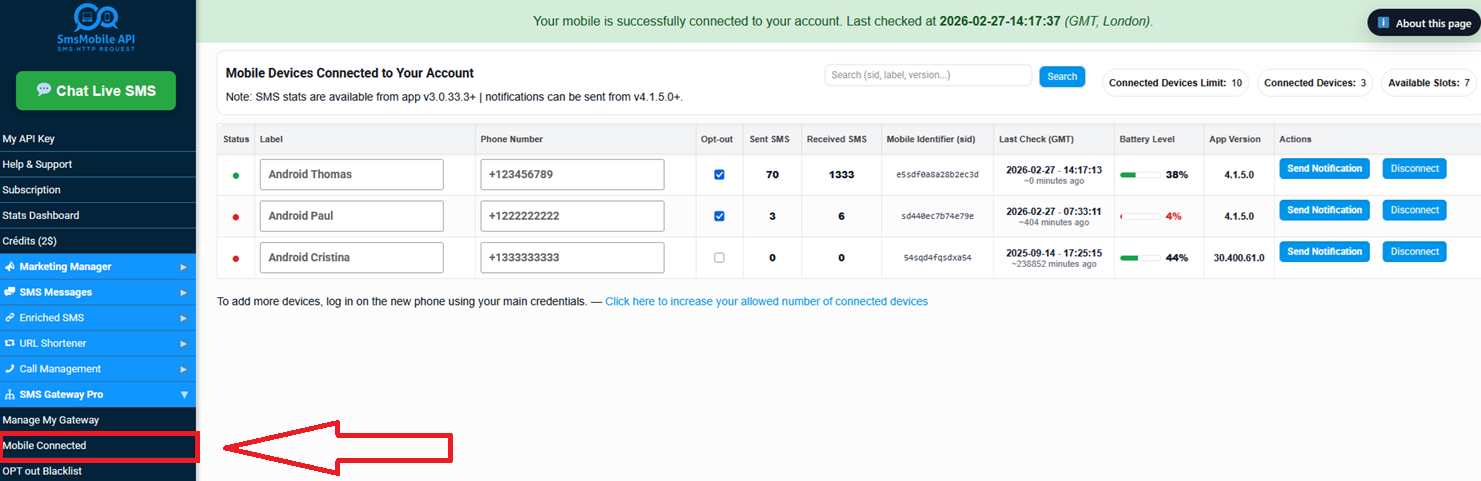Expand the Marketing Manager submenu arrow

(x=183, y=267)
